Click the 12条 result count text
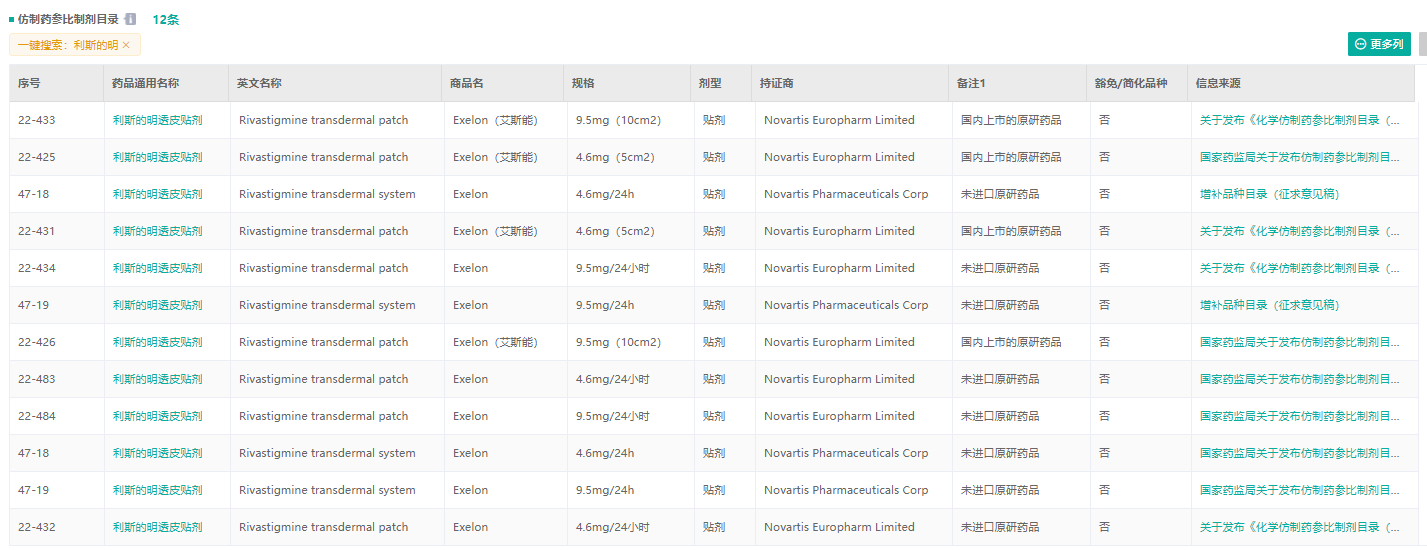This screenshot has height=550, width=1427. pyautogui.click(x=166, y=19)
